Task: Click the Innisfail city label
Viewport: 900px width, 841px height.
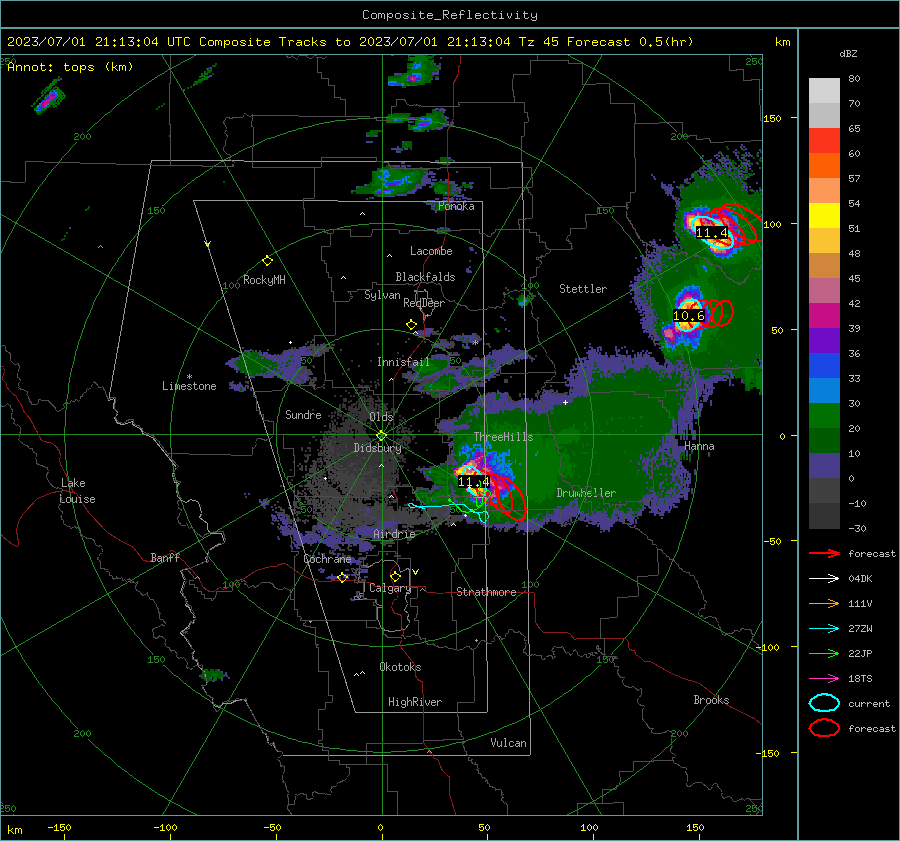Action: click(404, 362)
